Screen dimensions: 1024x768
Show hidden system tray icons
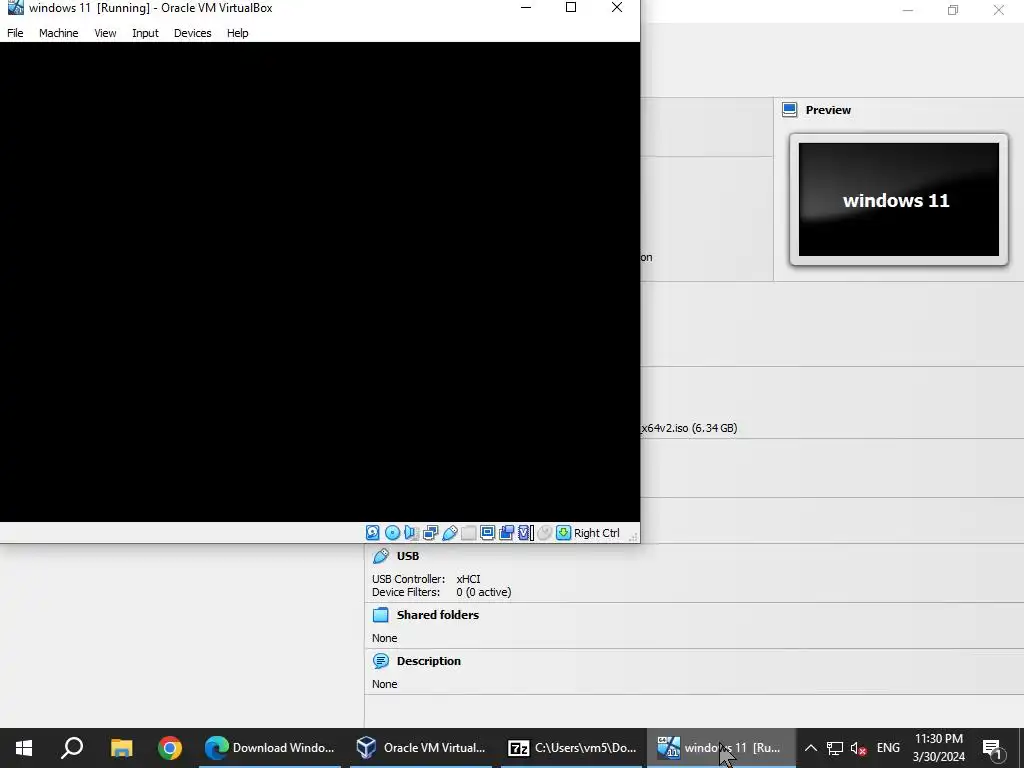click(x=810, y=748)
